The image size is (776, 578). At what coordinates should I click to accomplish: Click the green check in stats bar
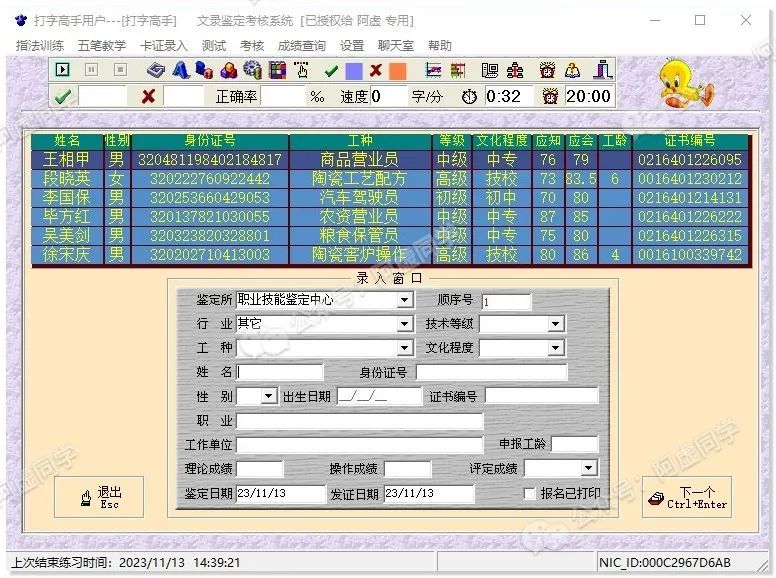pos(63,96)
